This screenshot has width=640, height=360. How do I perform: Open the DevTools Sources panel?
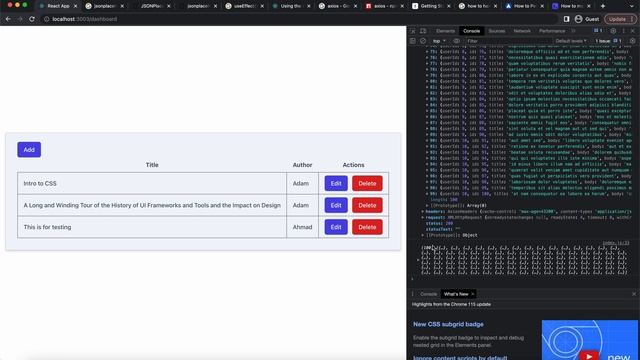click(497, 31)
